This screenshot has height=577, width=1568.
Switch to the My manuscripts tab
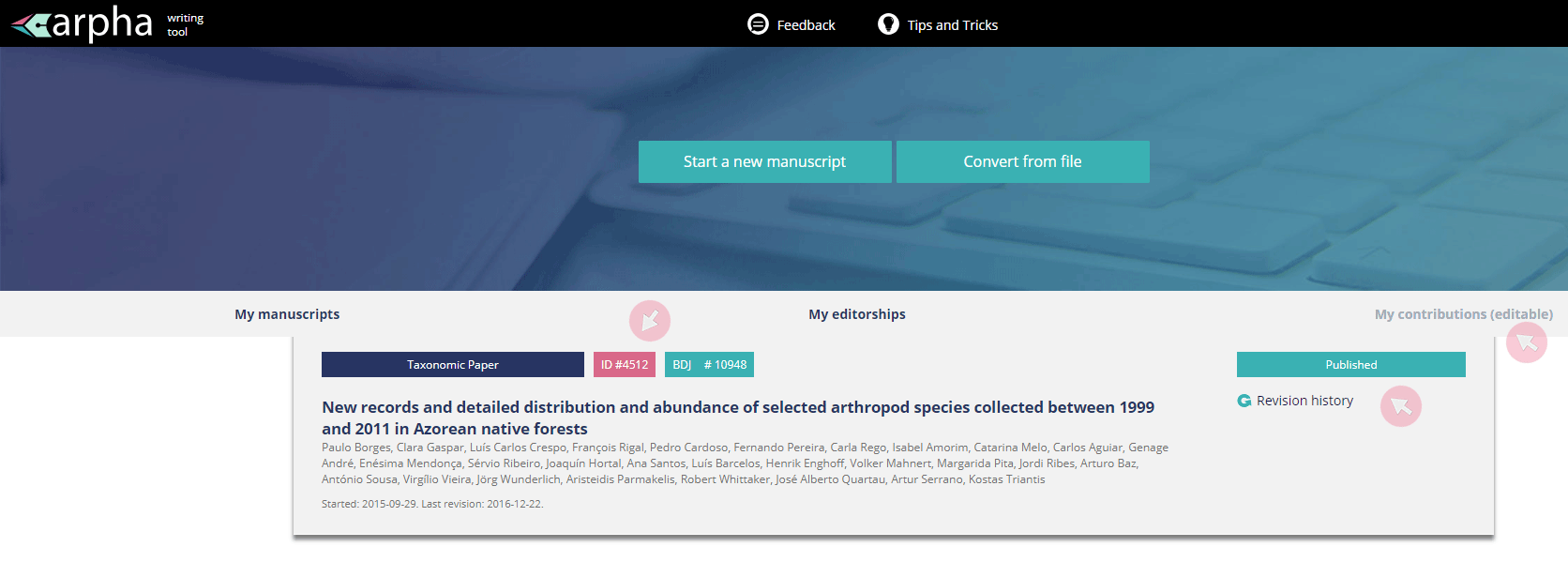(x=287, y=314)
